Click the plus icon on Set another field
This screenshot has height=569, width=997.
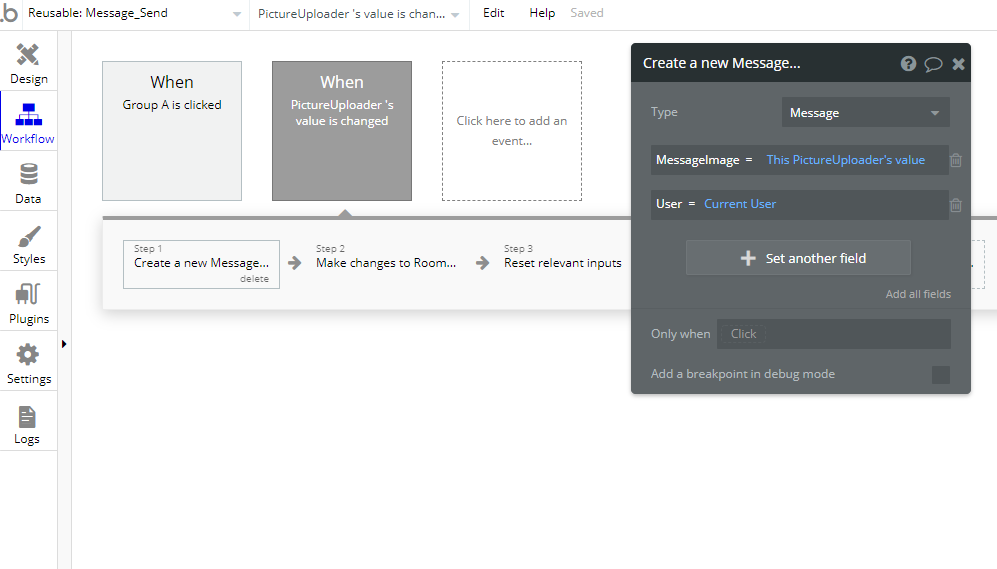(x=748, y=258)
